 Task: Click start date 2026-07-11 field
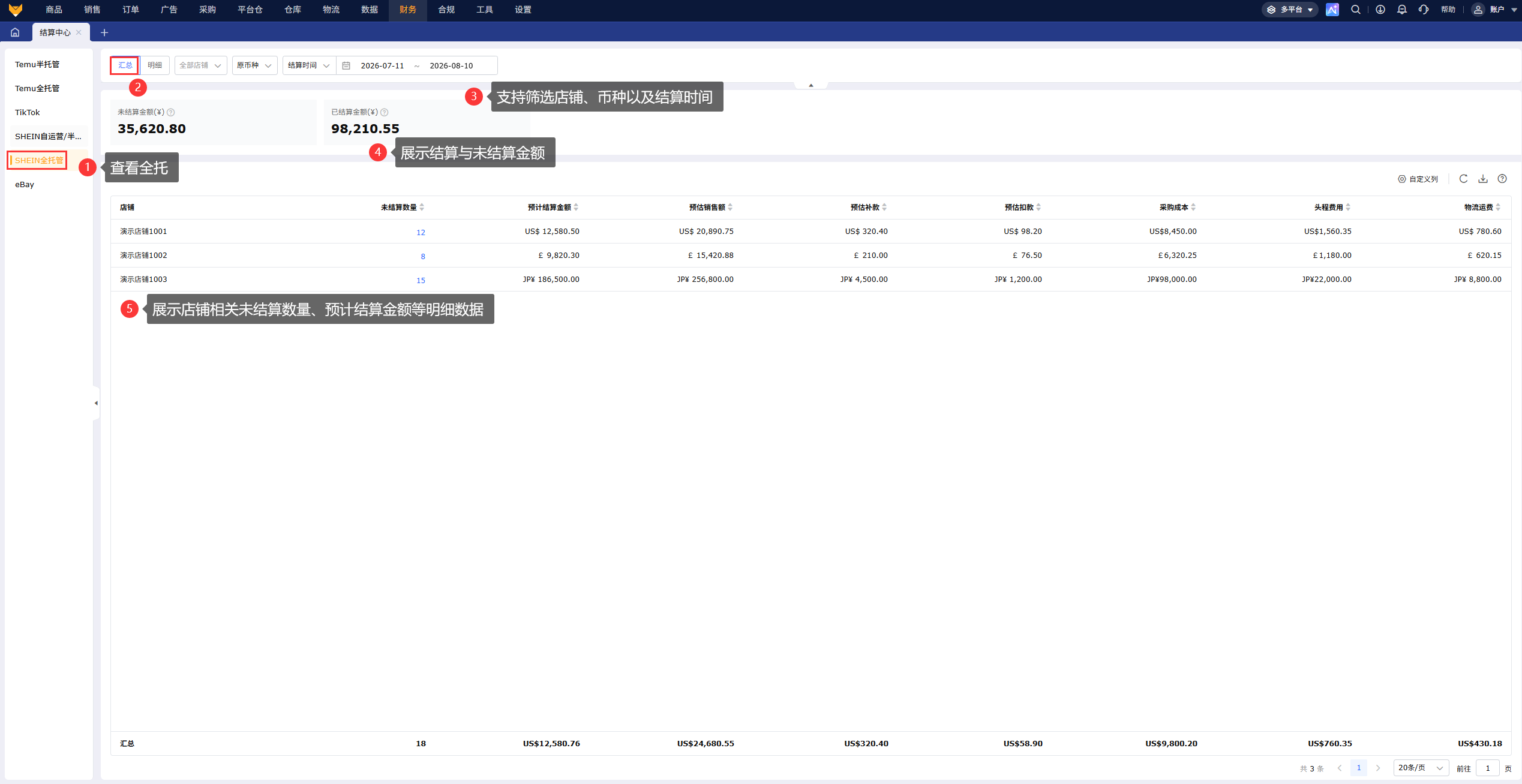tap(382, 65)
